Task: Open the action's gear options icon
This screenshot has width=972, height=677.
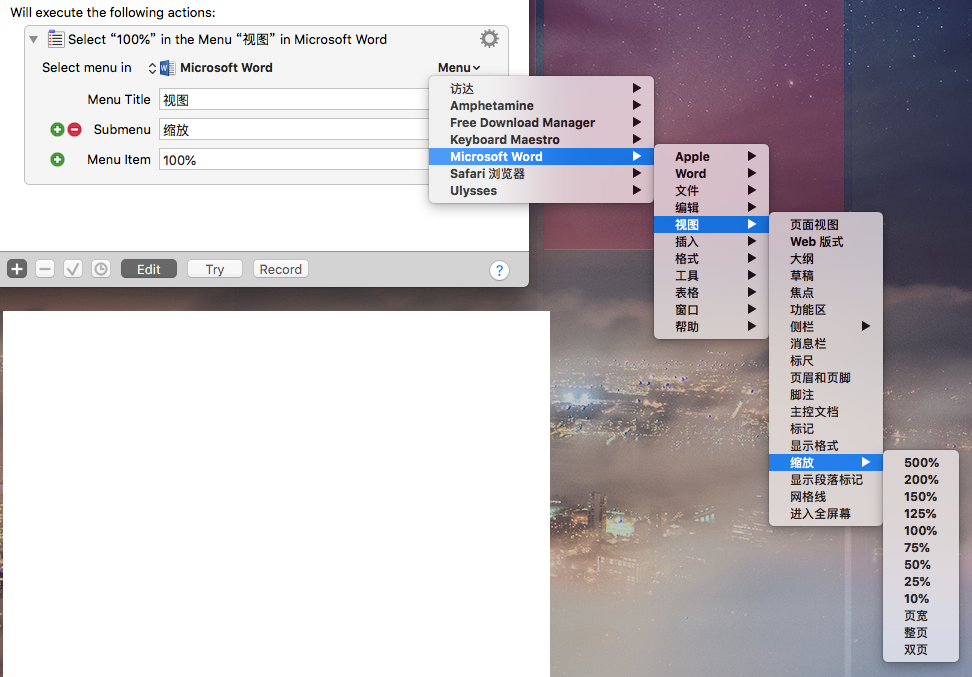Action: pyautogui.click(x=488, y=38)
